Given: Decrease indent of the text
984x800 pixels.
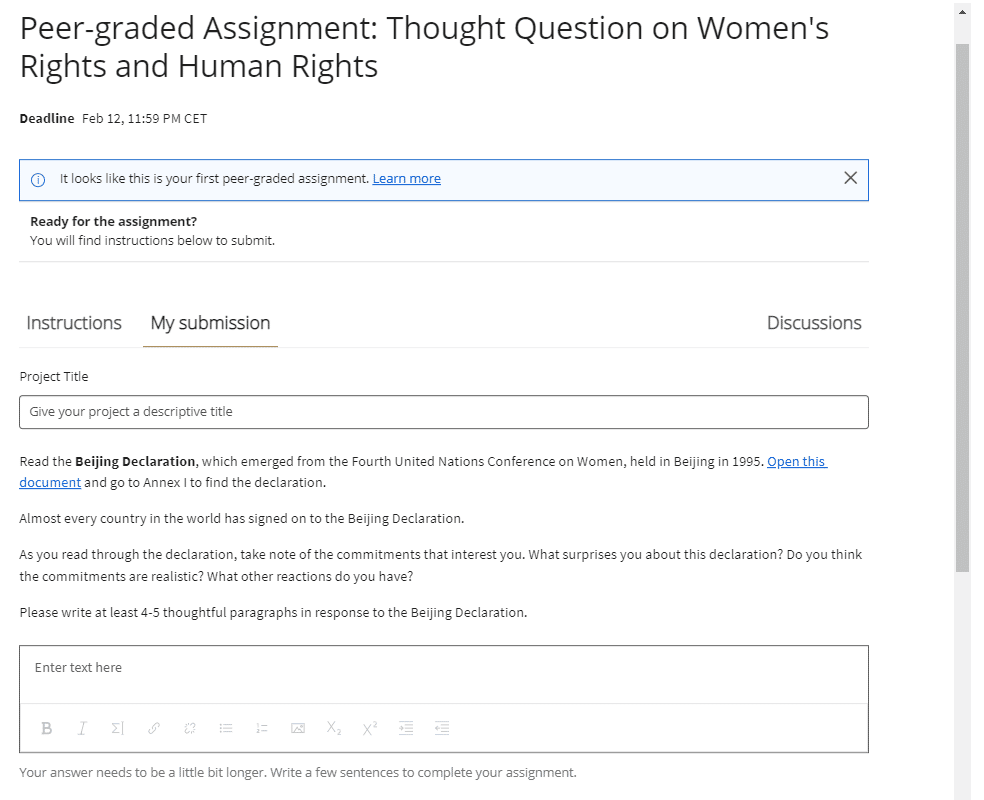Looking at the screenshot, I should click(441, 729).
